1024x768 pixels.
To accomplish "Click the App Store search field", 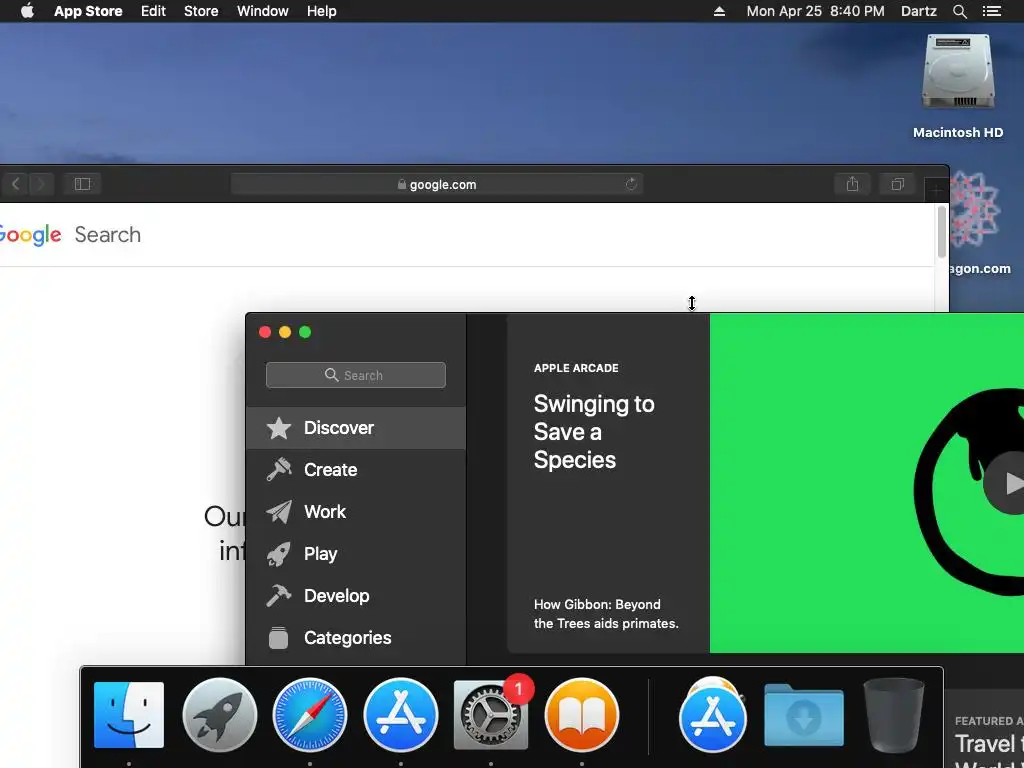I will click(x=356, y=375).
